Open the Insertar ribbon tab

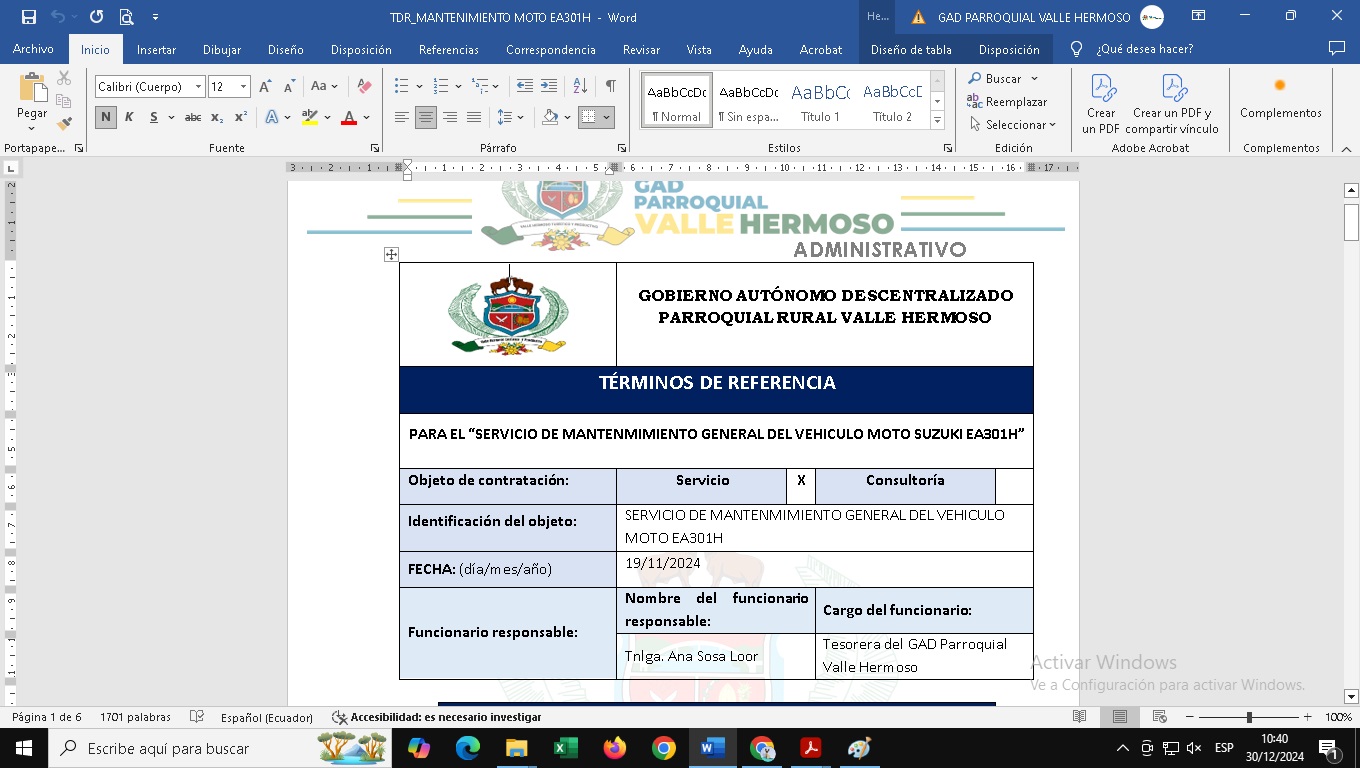coord(156,49)
